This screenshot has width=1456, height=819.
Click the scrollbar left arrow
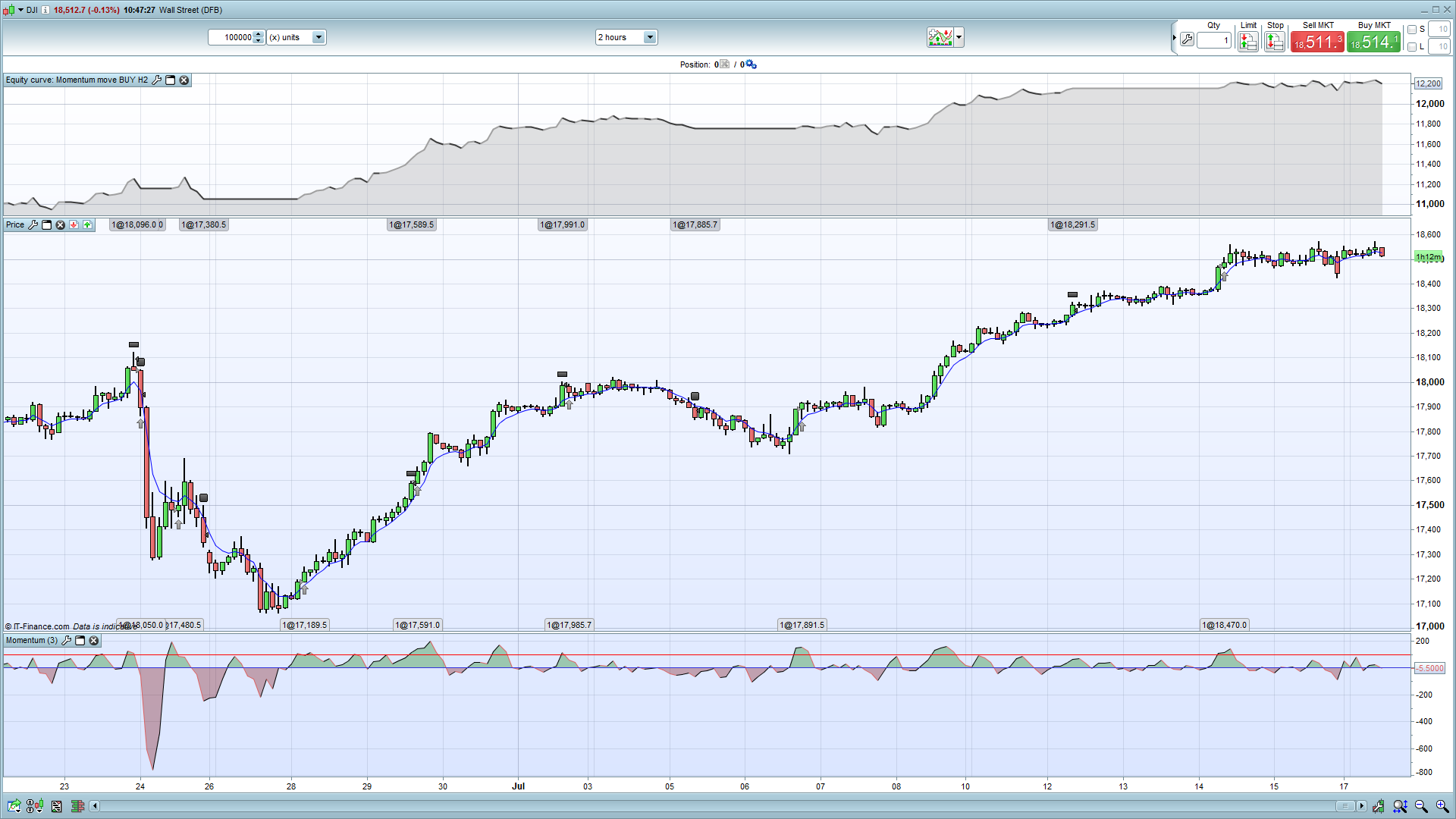pos(95,806)
